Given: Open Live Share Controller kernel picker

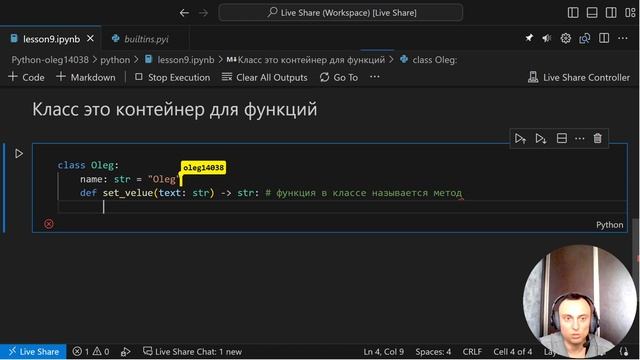Looking at the screenshot, I should 579,77.
